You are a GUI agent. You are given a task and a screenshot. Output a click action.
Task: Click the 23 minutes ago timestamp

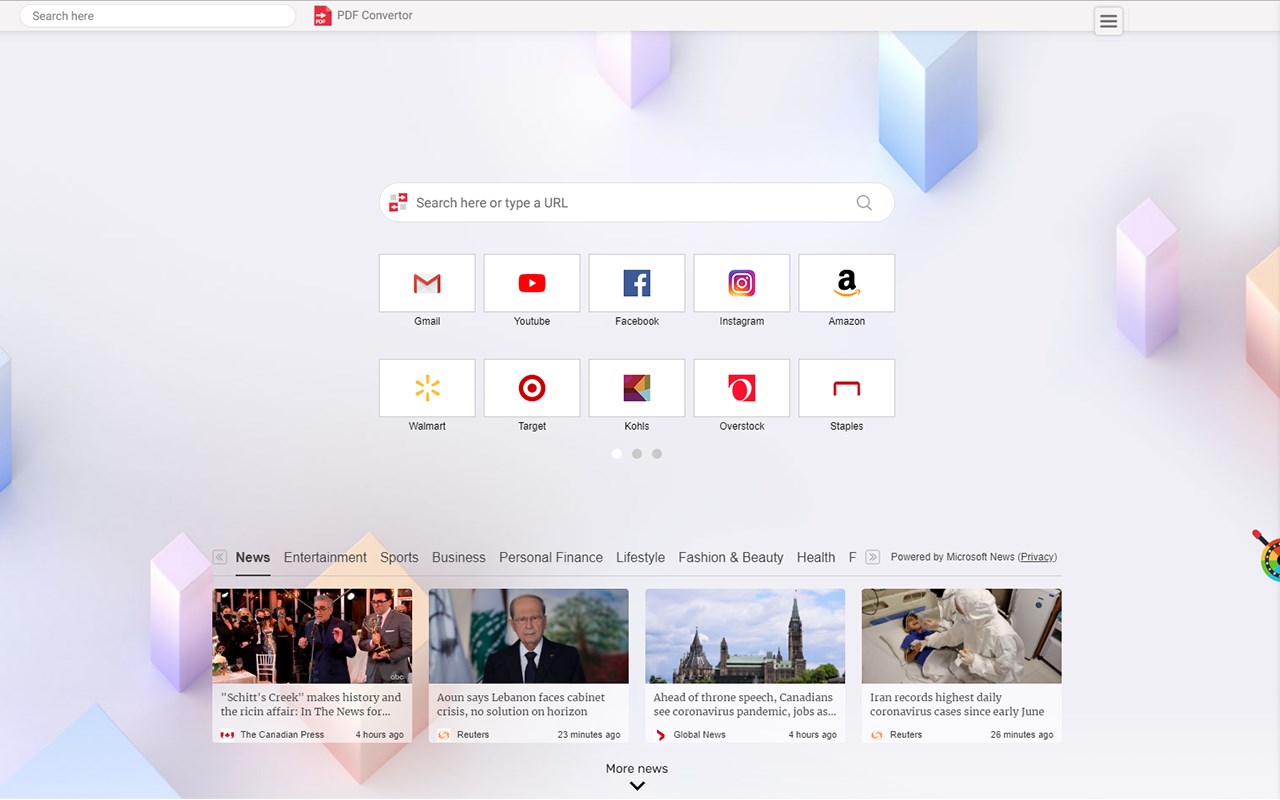[x=589, y=735]
